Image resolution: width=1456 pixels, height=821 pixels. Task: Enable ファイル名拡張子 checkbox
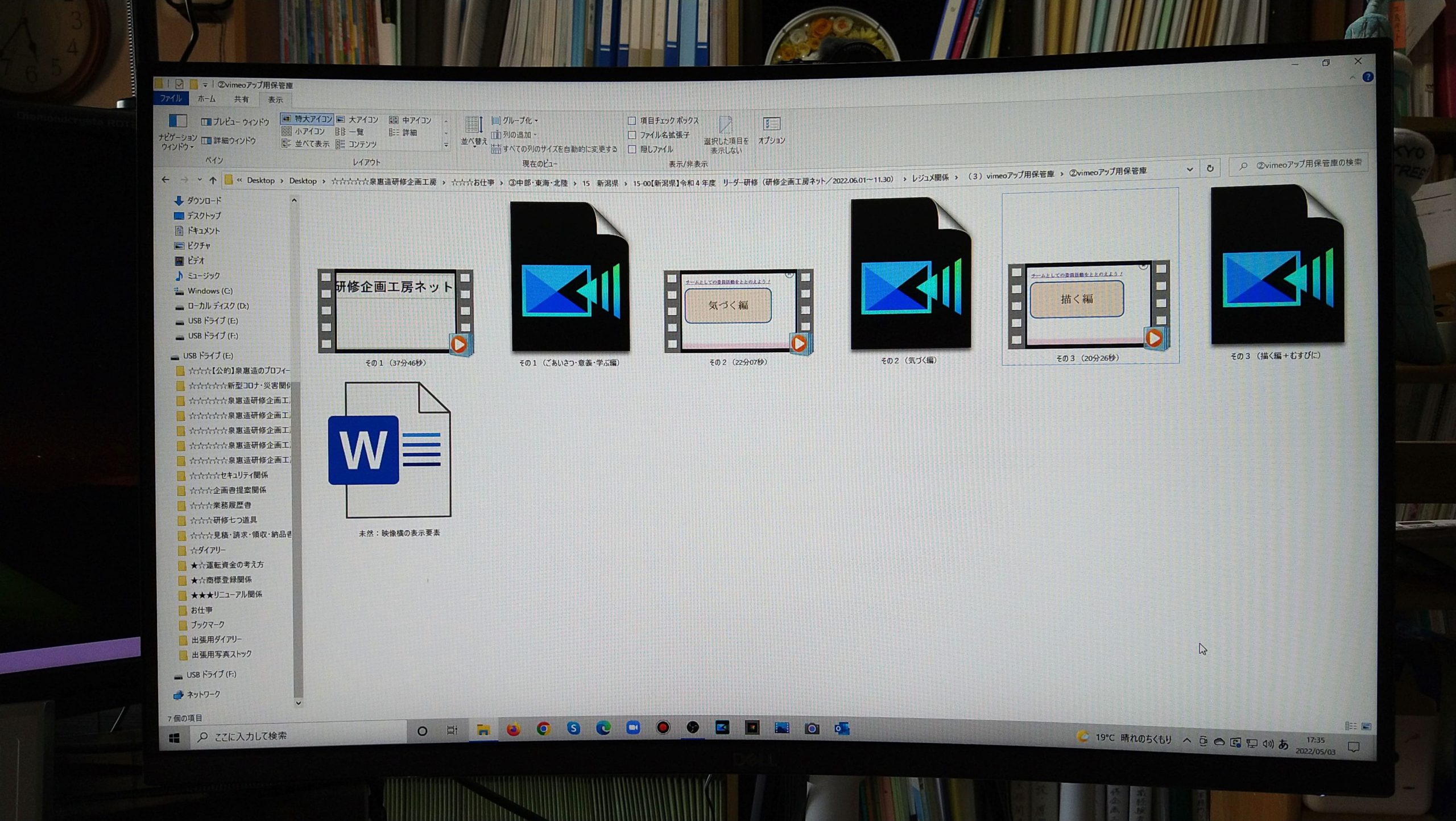point(631,135)
